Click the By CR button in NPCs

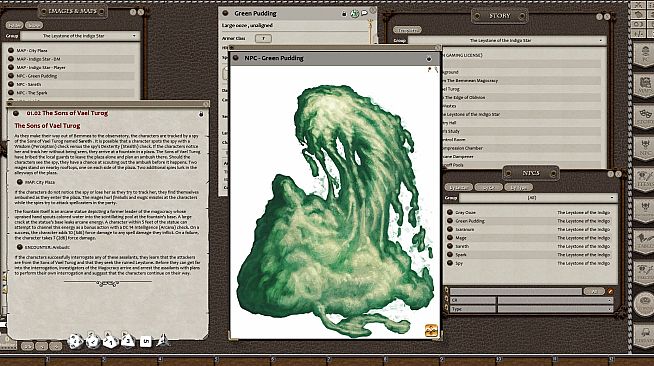(x=488, y=188)
